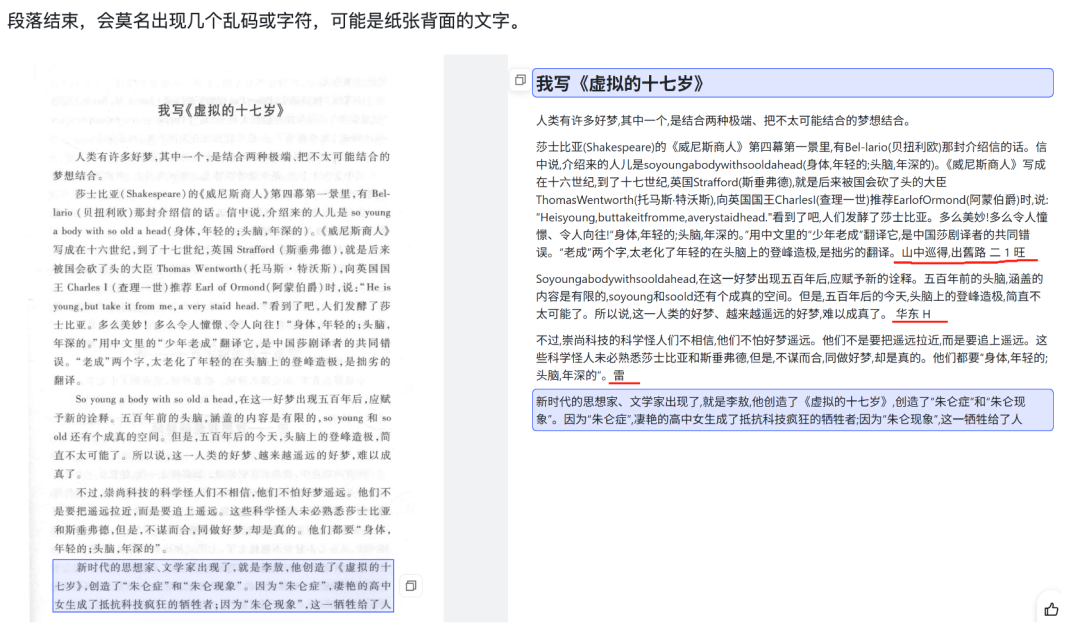Viewport: 1080px width, 639px height.
Task: Click the OCR paragraph starting 人类有许多好梦
Action: tap(723, 121)
